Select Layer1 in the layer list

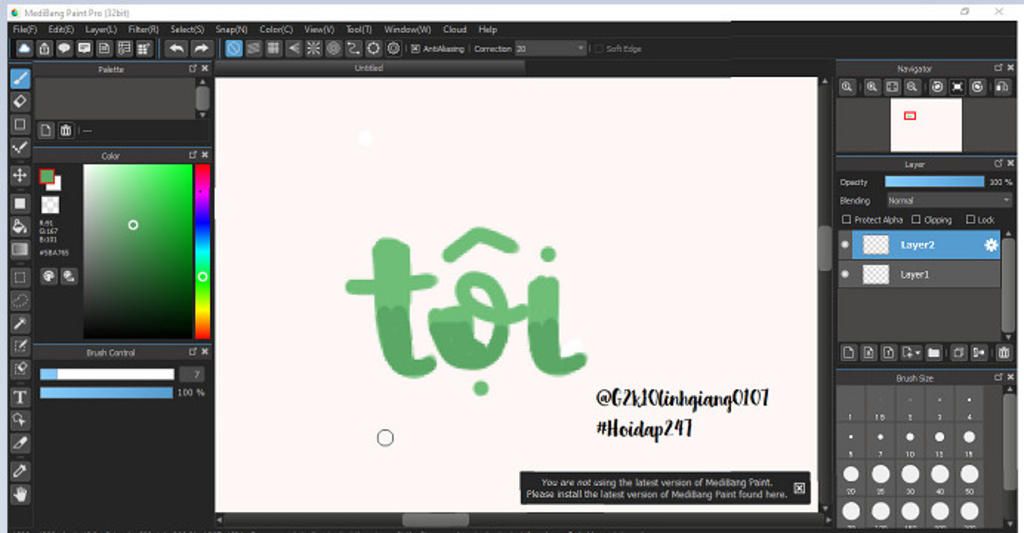(920, 274)
